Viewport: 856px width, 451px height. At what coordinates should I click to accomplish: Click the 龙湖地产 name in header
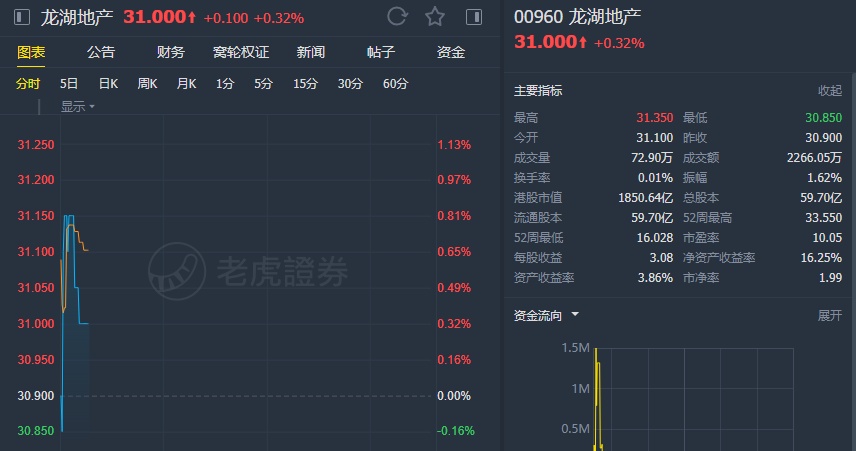click(x=77, y=17)
